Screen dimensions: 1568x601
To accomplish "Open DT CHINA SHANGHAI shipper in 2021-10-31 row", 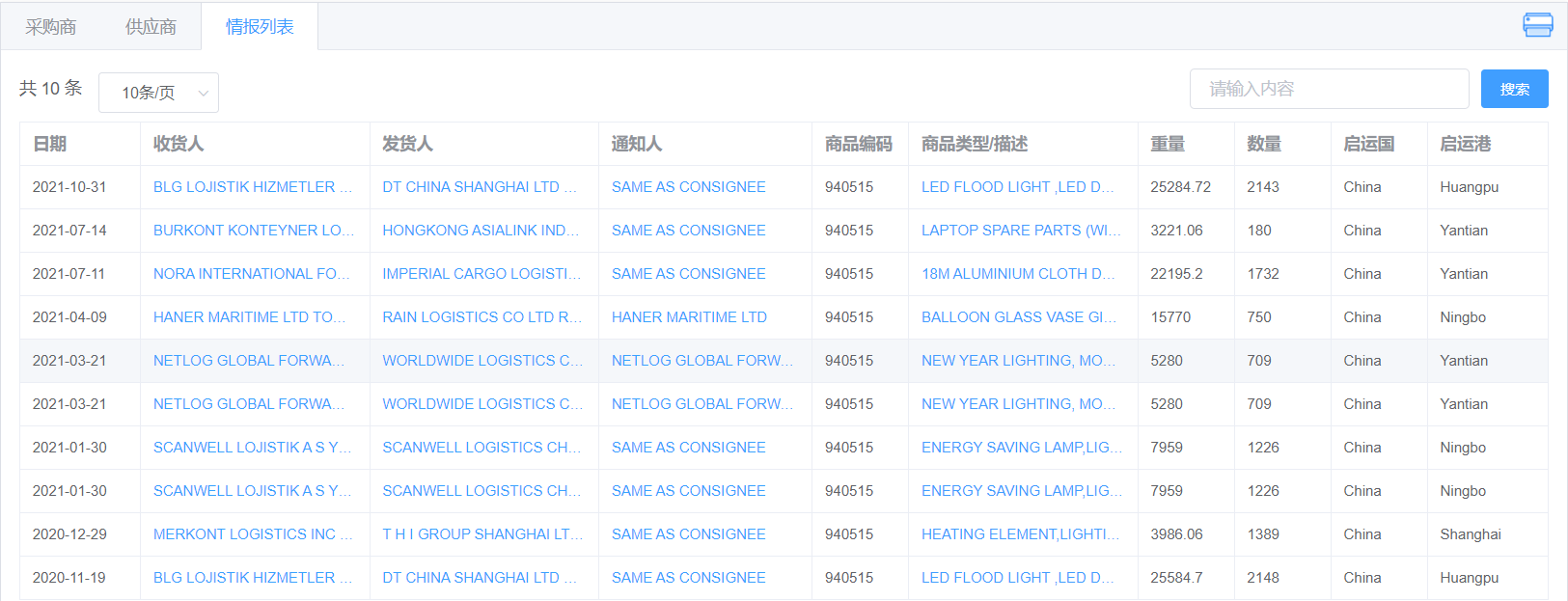I will tap(480, 187).
